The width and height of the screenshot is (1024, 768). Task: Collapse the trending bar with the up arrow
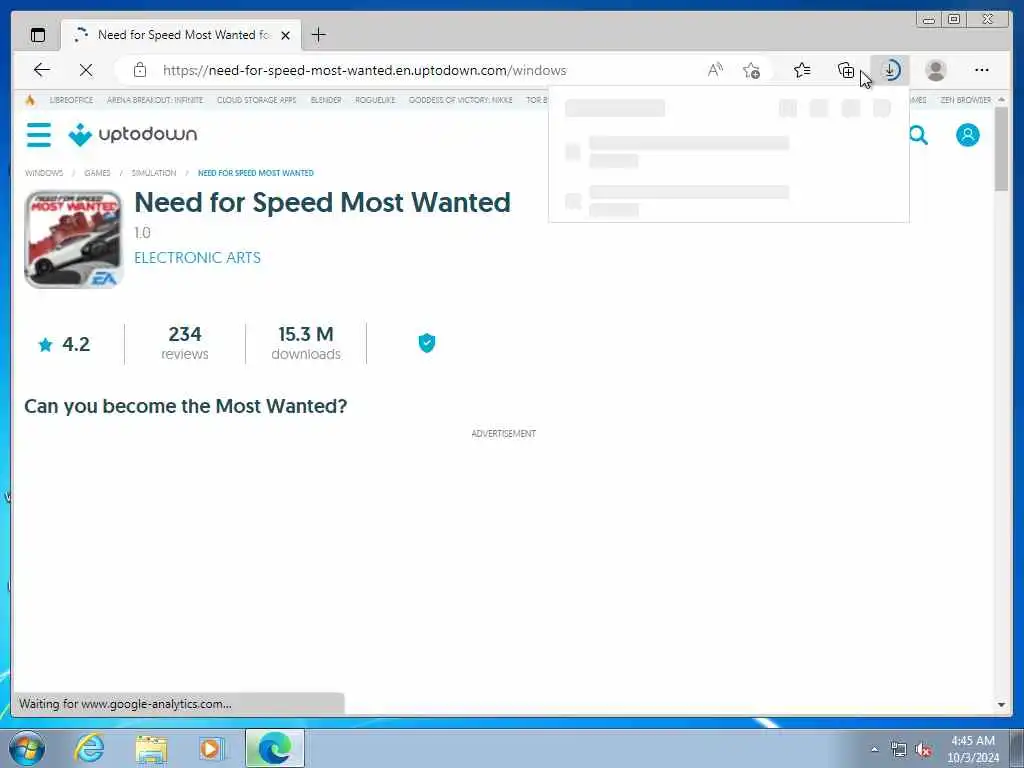pyautogui.click(x=1001, y=100)
